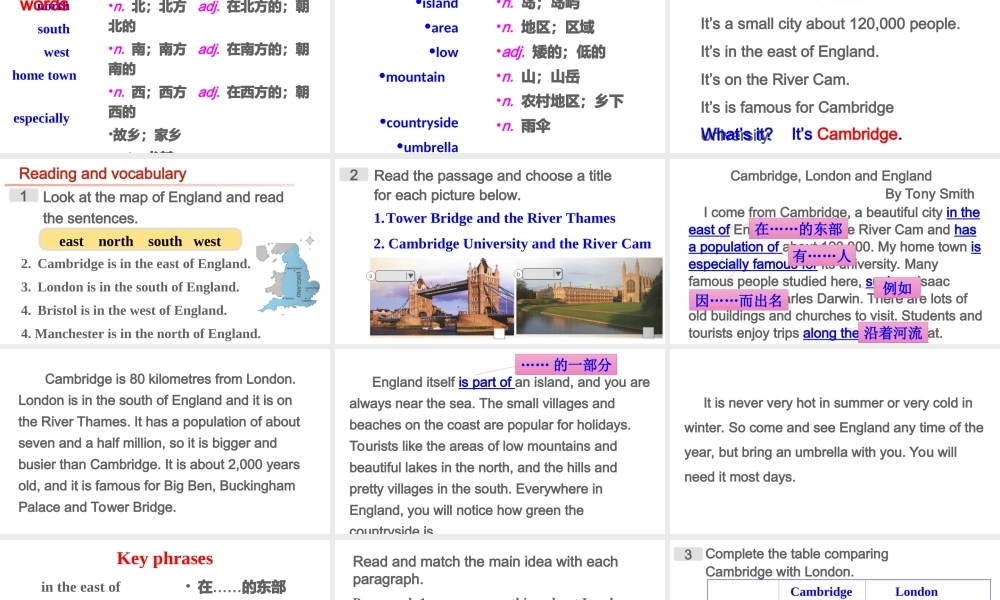Select the Tower Bridge photo
The width and height of the screenshot is (1000, 600).
(442, 296)
